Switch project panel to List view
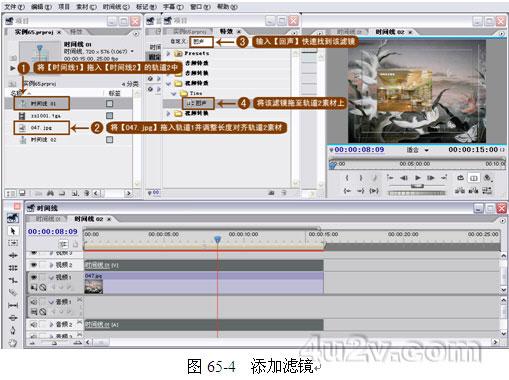This screenshot has height=380, width=509. coord(11,193)
